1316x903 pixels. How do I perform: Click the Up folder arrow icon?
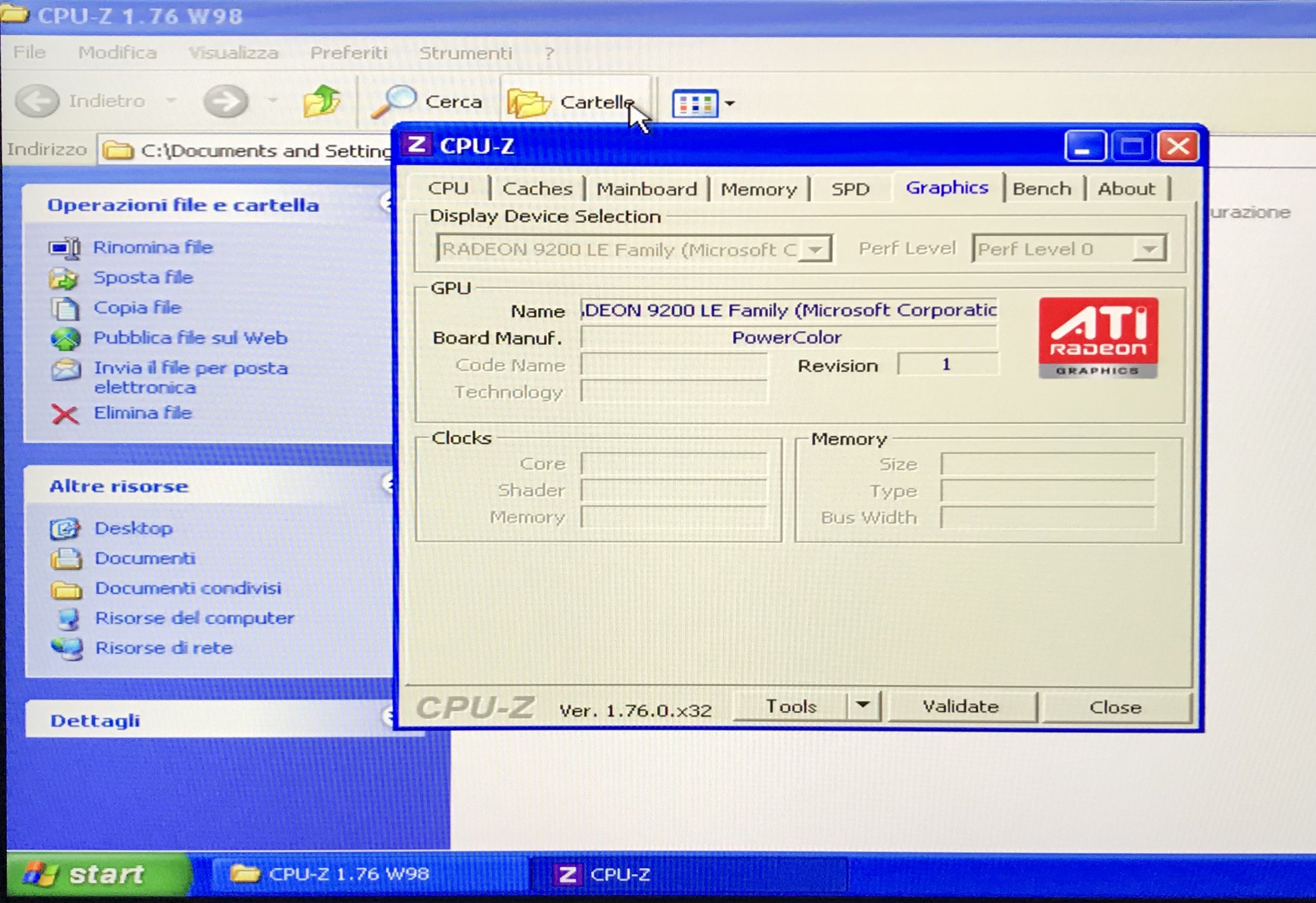click(321, 101)
